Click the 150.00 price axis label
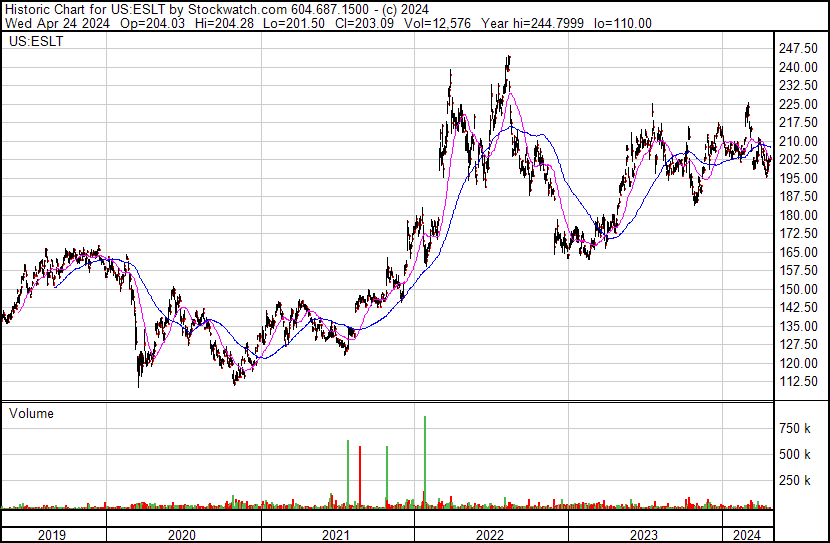The image size is (830, 543). coord(798,289)
